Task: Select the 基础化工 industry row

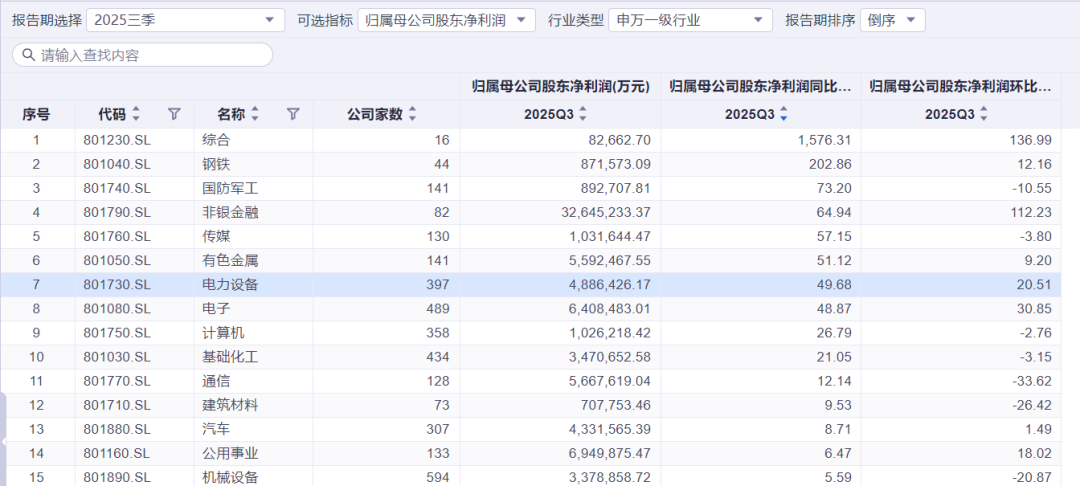Action: pos(530,357)
